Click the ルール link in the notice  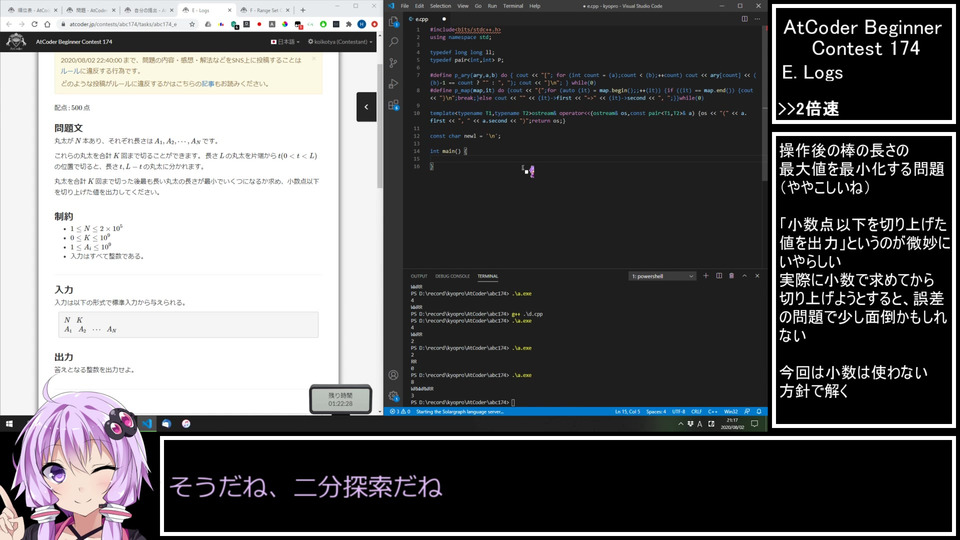tap(70, 72)
